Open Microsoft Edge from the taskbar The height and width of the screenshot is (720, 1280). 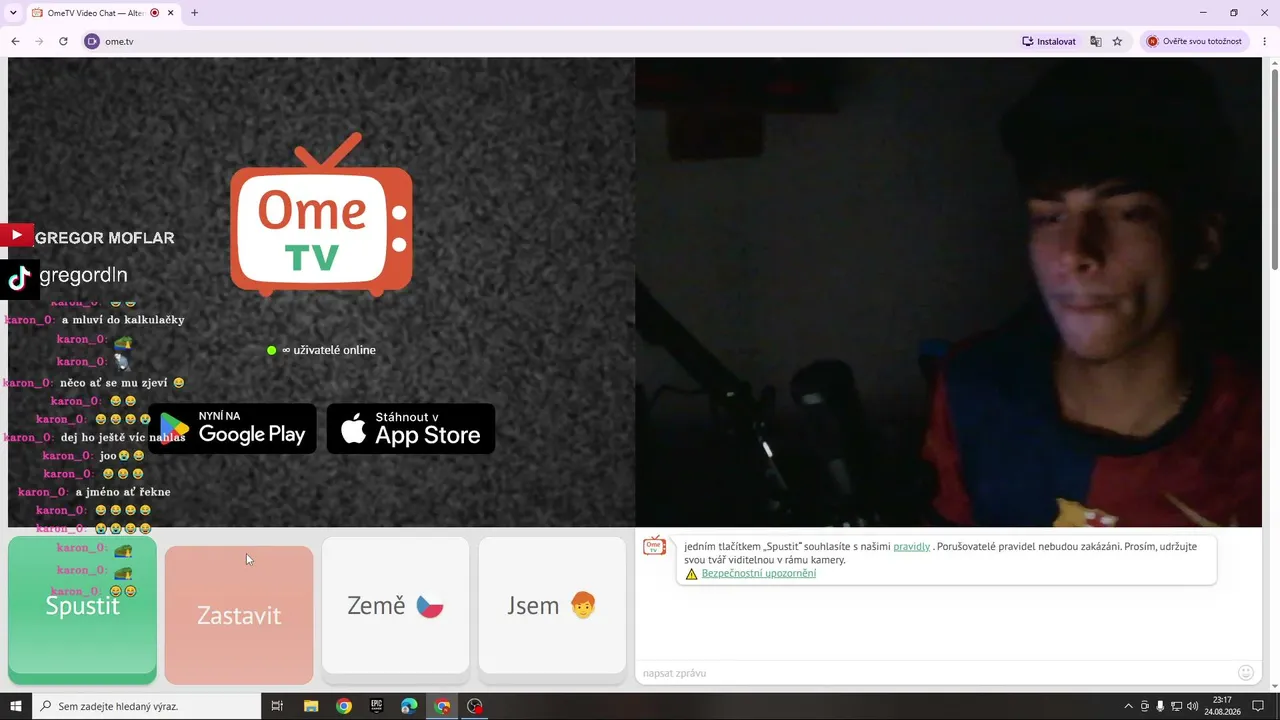(x=409, y=706)
